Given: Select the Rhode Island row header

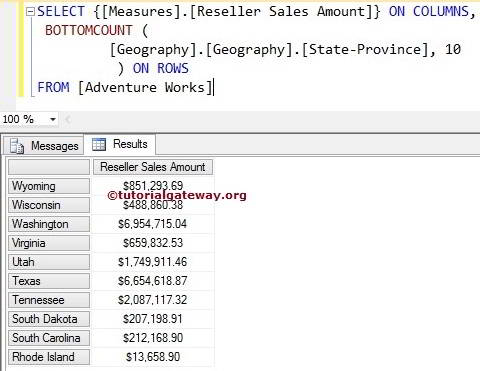Looking at the screenshot, I should pyautogui.click(x=49, y=357).
